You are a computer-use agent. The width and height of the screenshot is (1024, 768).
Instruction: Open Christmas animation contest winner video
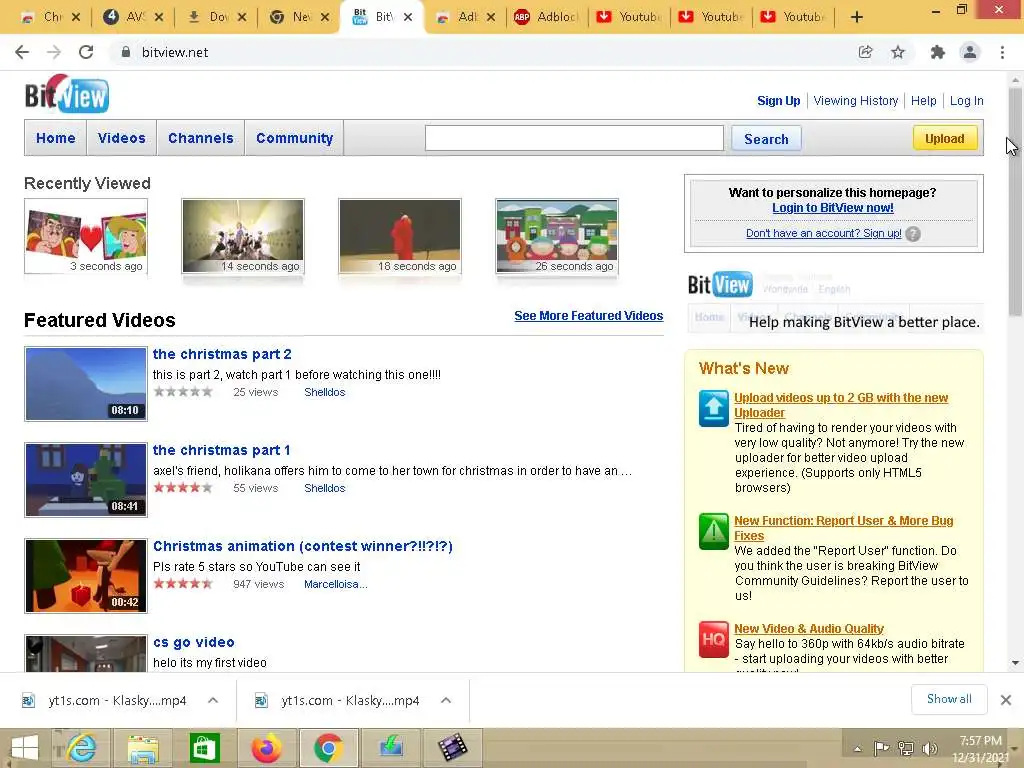pos(302,546)
